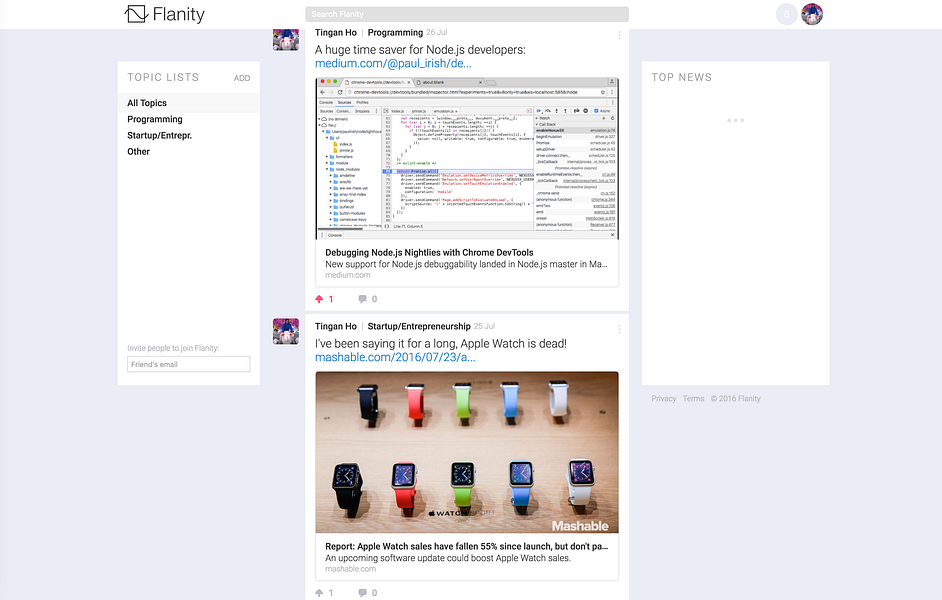
Task: Click the 'TOP NEWS' heading
Action: coord(682,77)
